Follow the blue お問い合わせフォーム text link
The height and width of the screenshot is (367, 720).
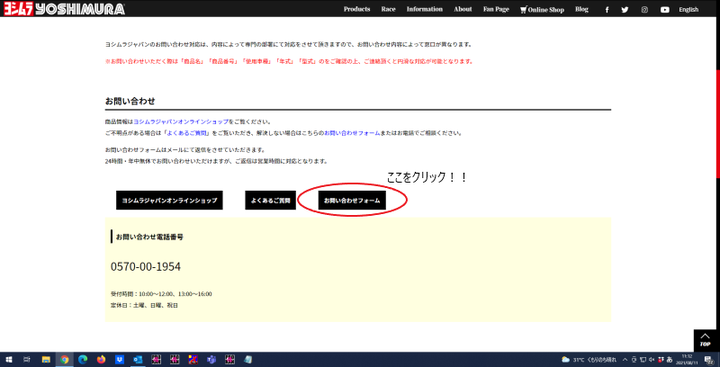pos(352,133)
